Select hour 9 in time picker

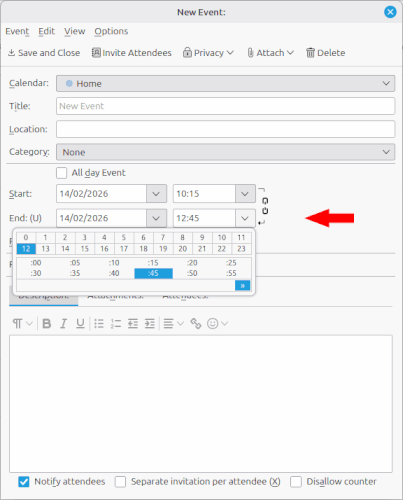coord(202,238)
